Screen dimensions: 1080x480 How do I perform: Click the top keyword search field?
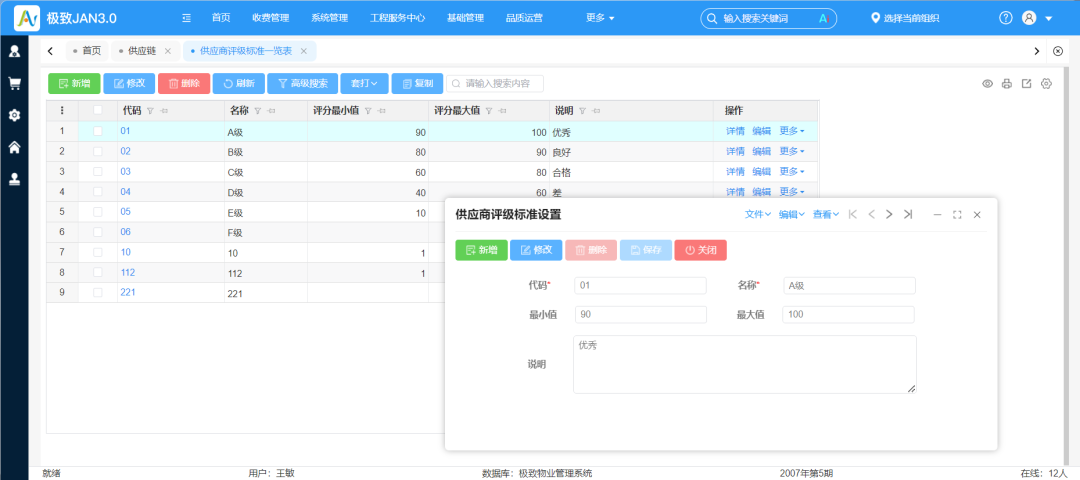(x=768, y=19)
